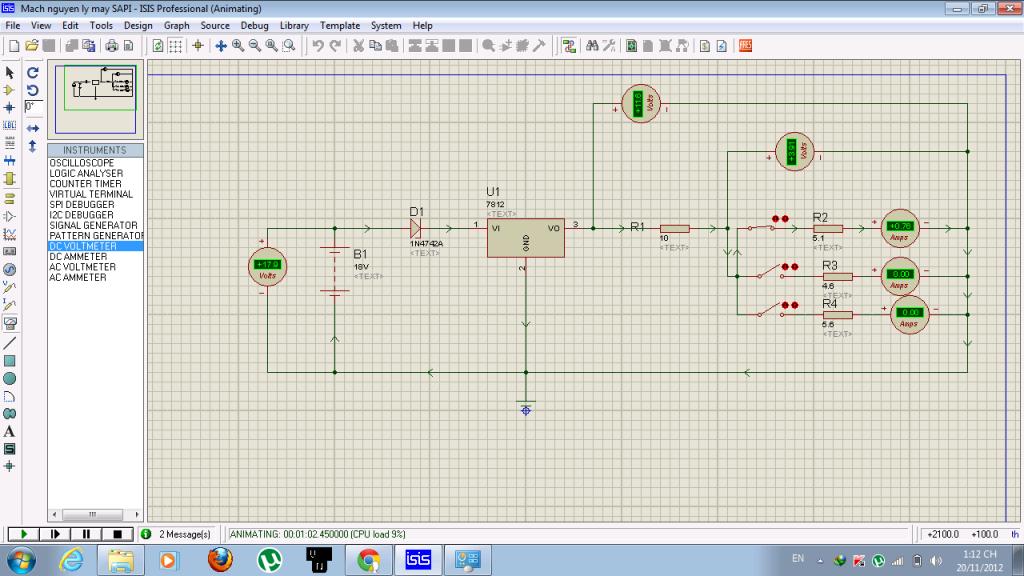This screenshot has height=576, width=1024.
Task: Toggle the grid display icon
Action: [175, 46]
